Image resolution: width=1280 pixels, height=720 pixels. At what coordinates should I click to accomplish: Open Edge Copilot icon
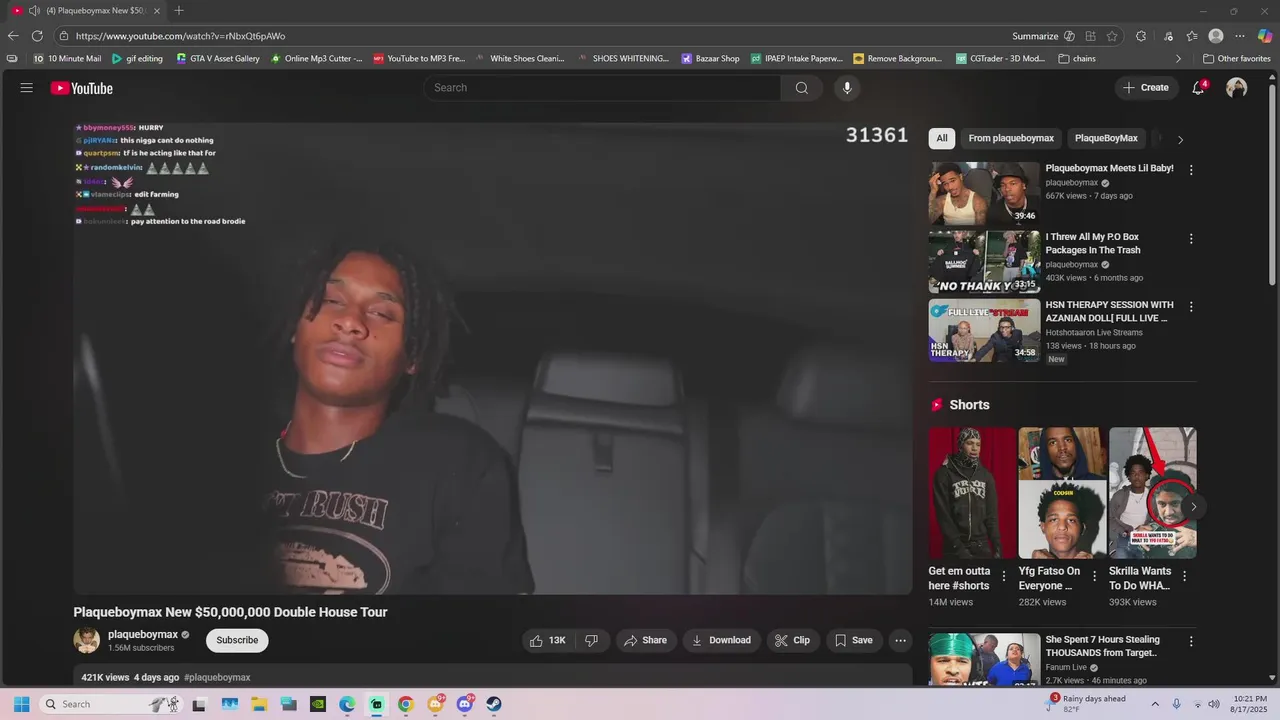(1265, 36)
